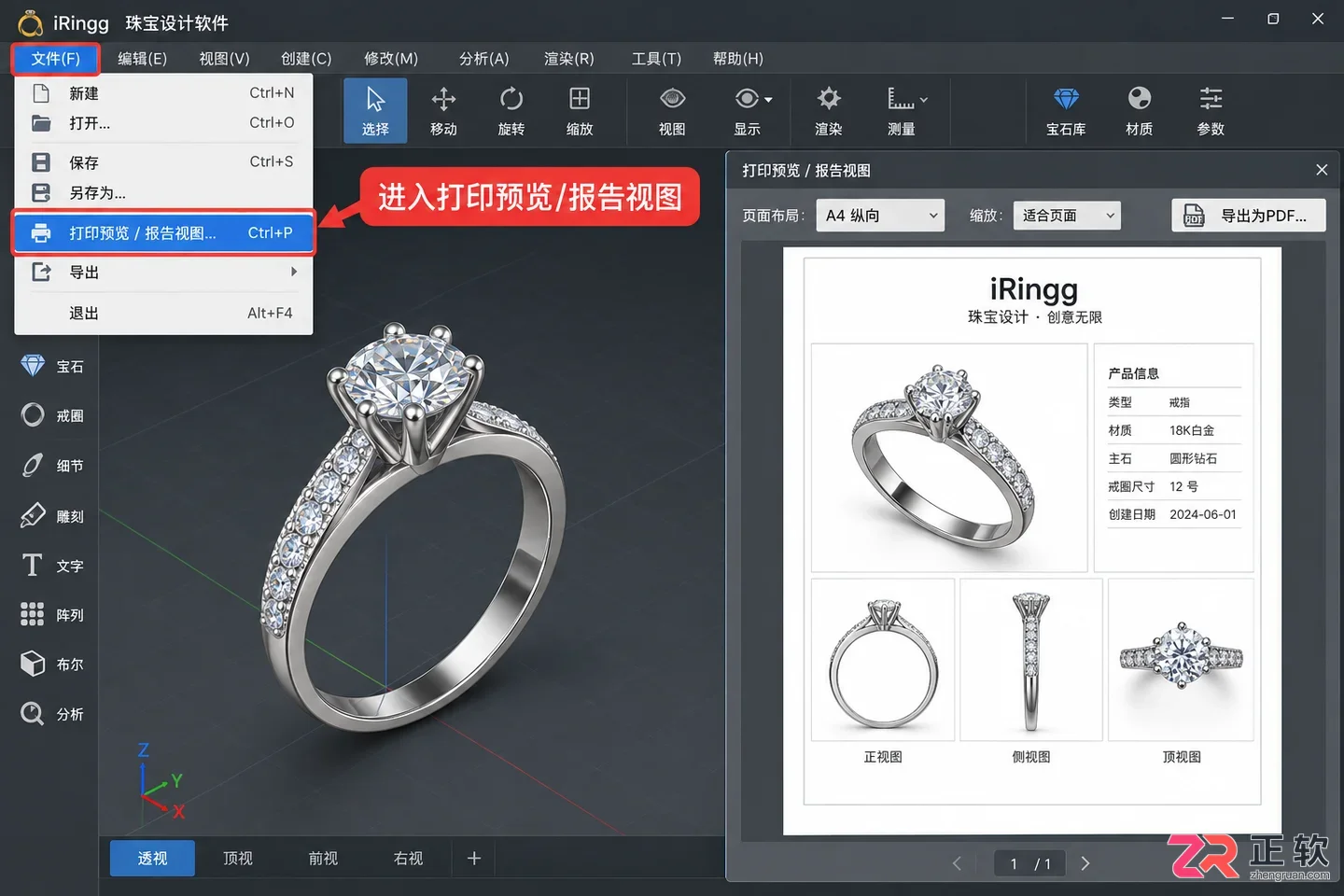Select 阵列 array tool in sidebar

51,614
